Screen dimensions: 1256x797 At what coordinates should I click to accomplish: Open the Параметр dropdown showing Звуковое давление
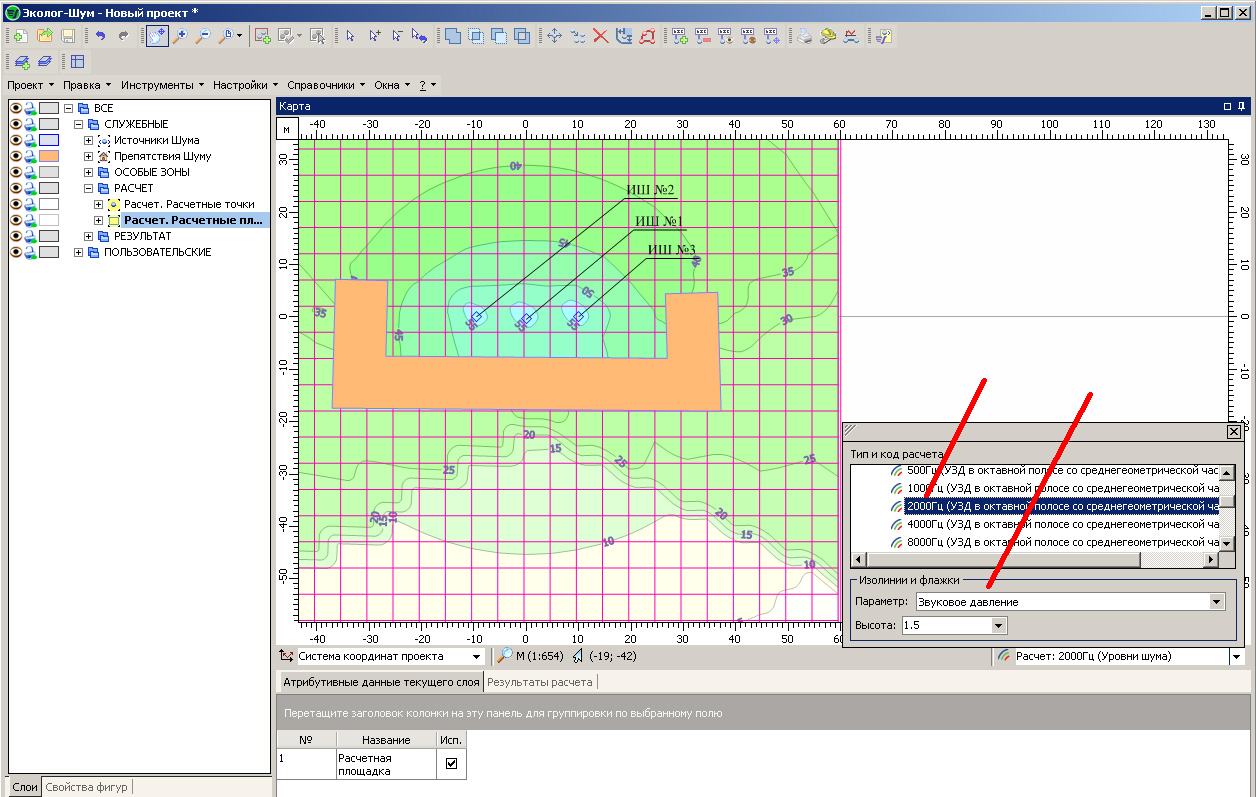1216,602
